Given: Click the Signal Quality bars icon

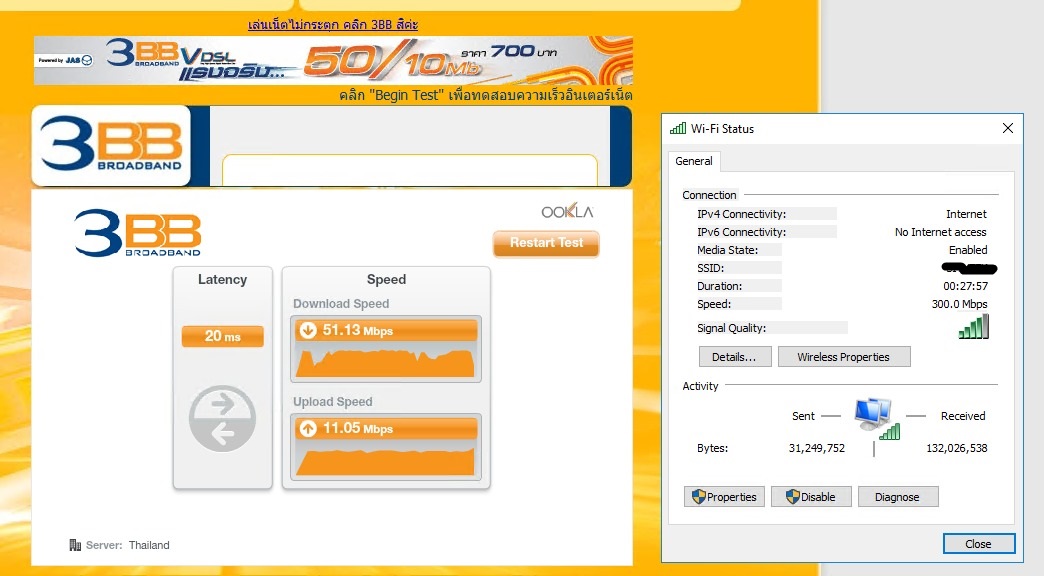Looking at the screenshot, I should point(973,327).
